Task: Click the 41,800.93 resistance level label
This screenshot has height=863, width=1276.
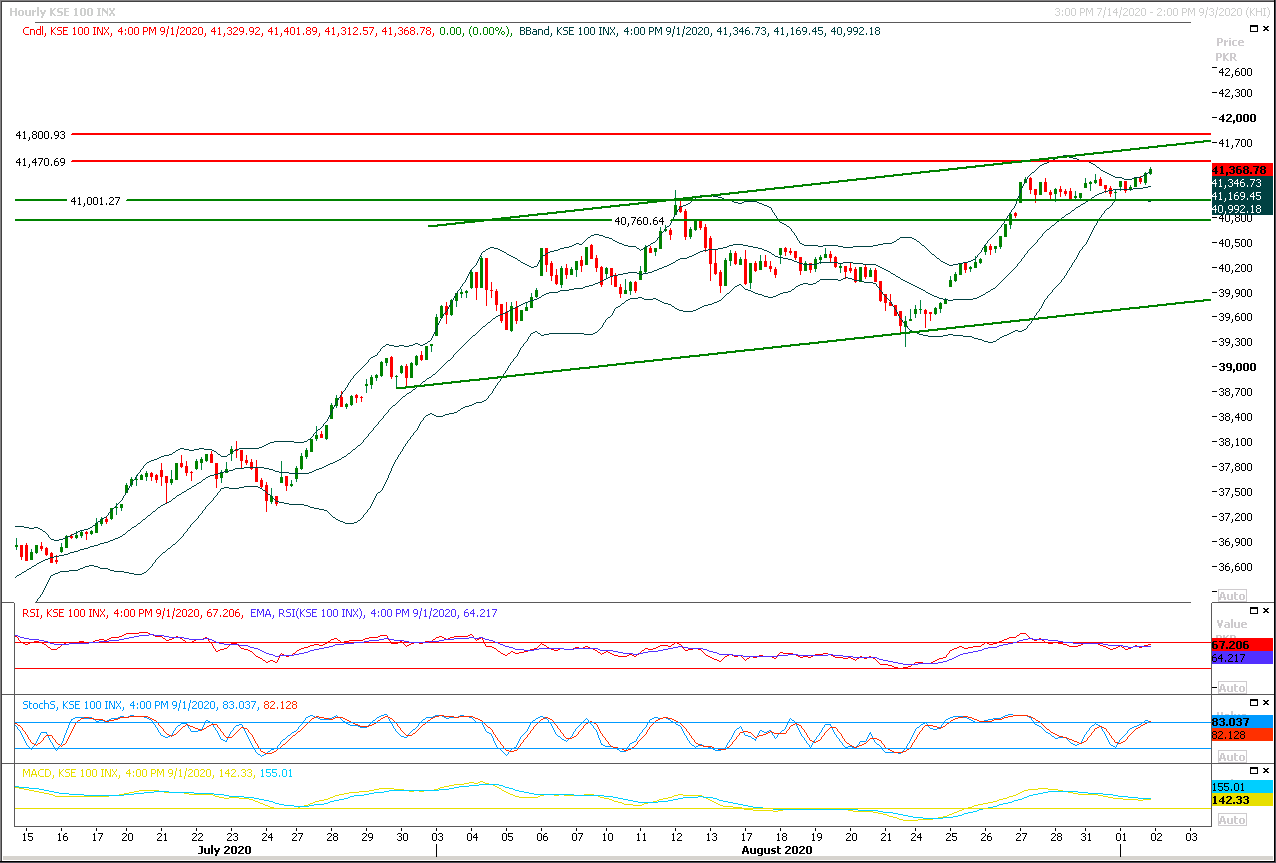Action: (41, 134)
